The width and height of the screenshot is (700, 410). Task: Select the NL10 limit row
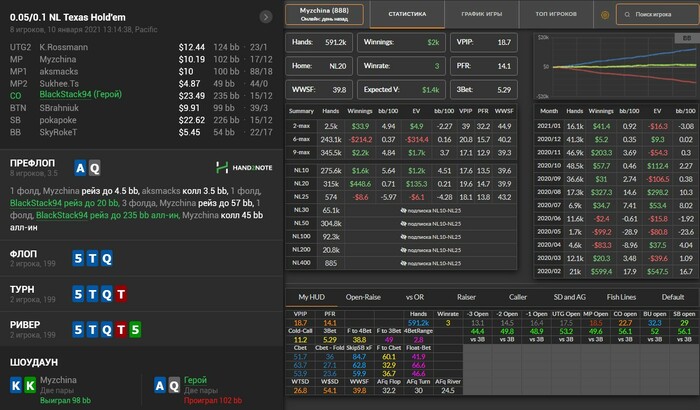tap(401, 171)
